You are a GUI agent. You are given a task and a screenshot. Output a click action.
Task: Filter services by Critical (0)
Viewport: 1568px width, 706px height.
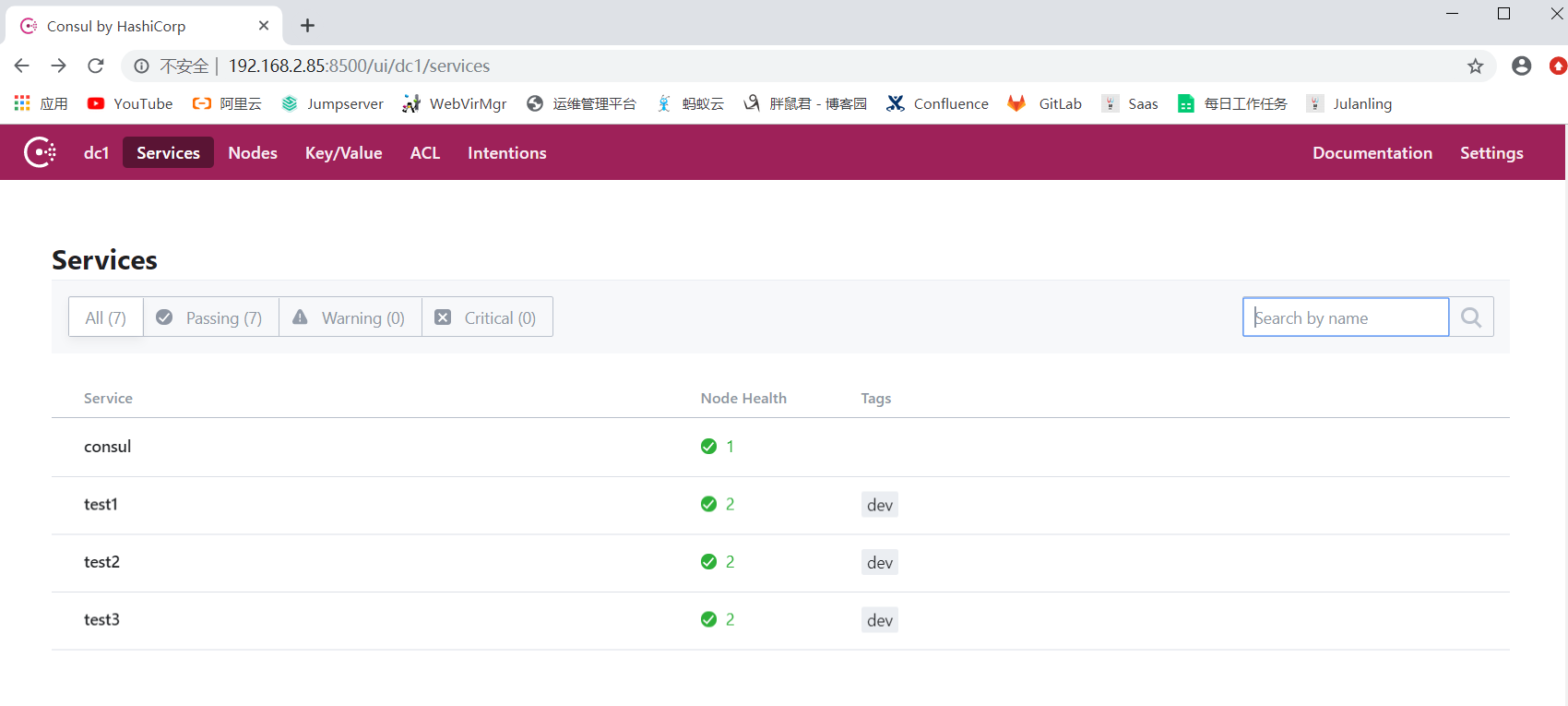487,317
